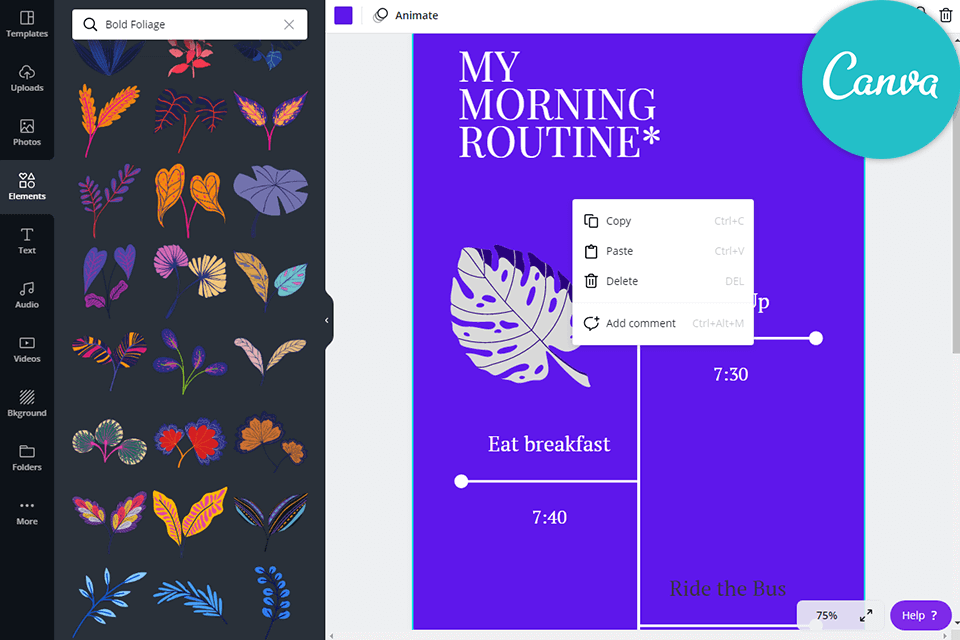Open the Text sidebar tab
Screen dimensions: 960x640
point(27,241)
